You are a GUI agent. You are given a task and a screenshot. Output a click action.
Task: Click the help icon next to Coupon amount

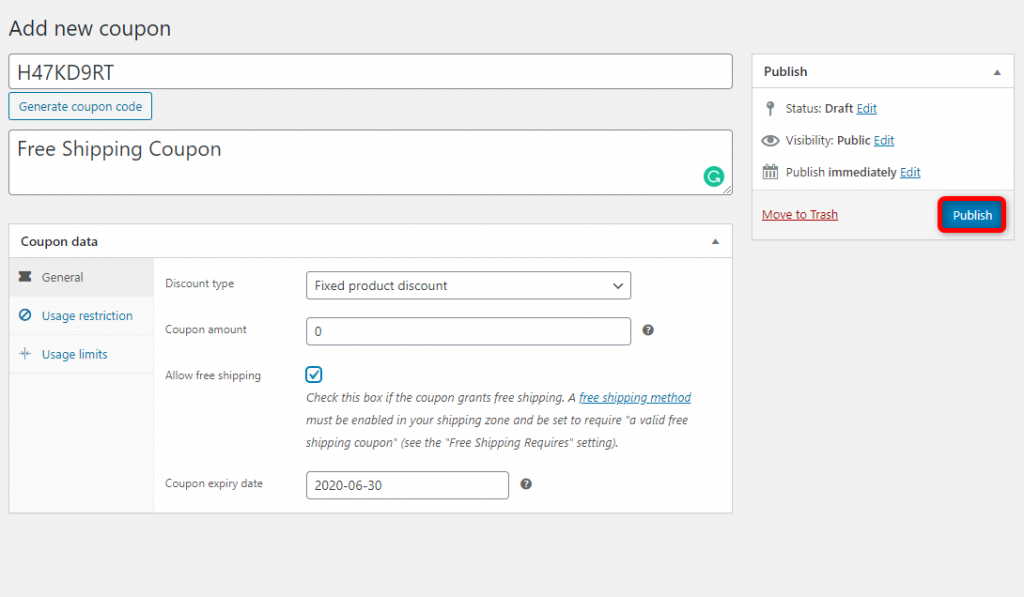point(647,330)
